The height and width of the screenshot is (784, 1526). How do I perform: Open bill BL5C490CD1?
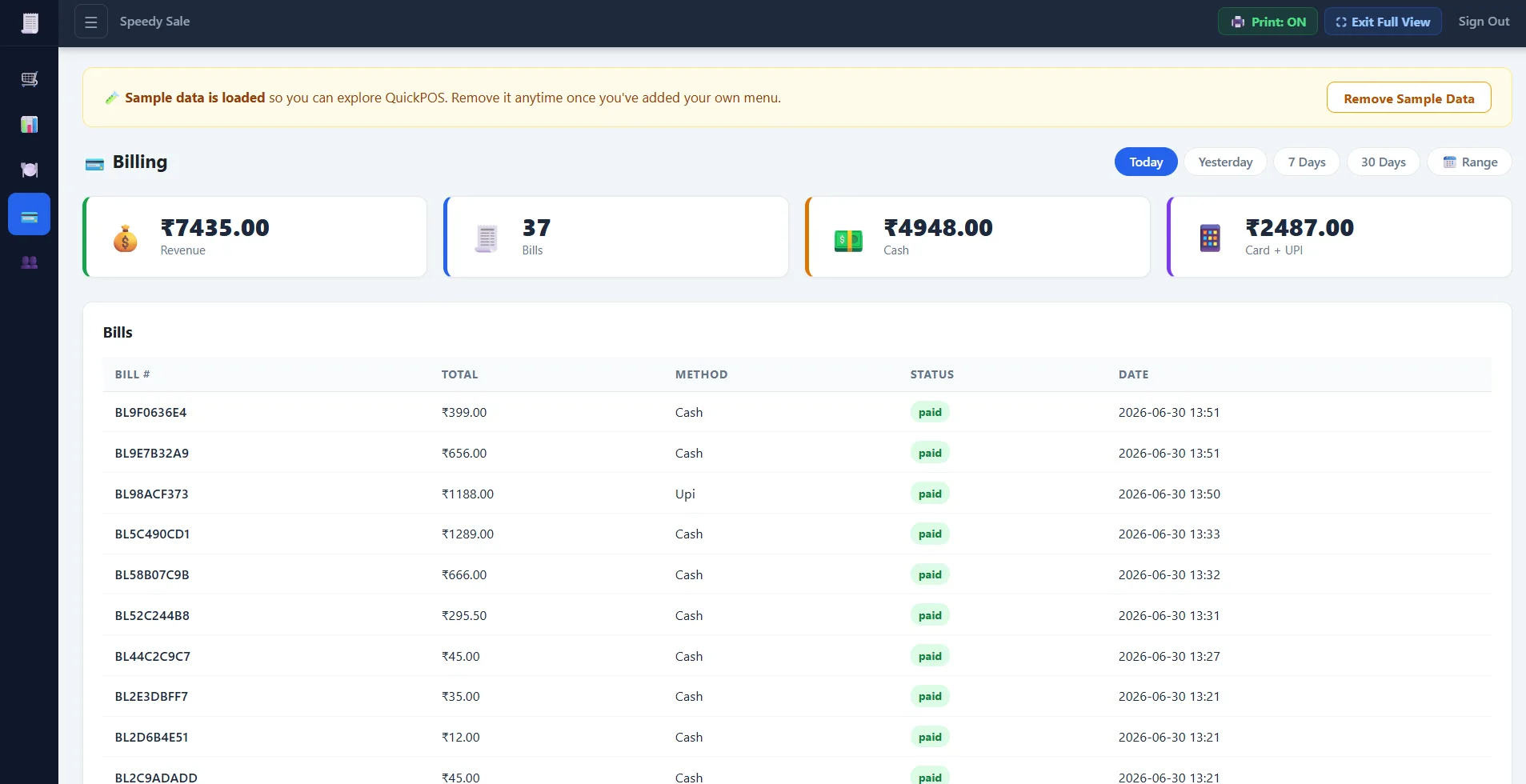click(152, 534)
